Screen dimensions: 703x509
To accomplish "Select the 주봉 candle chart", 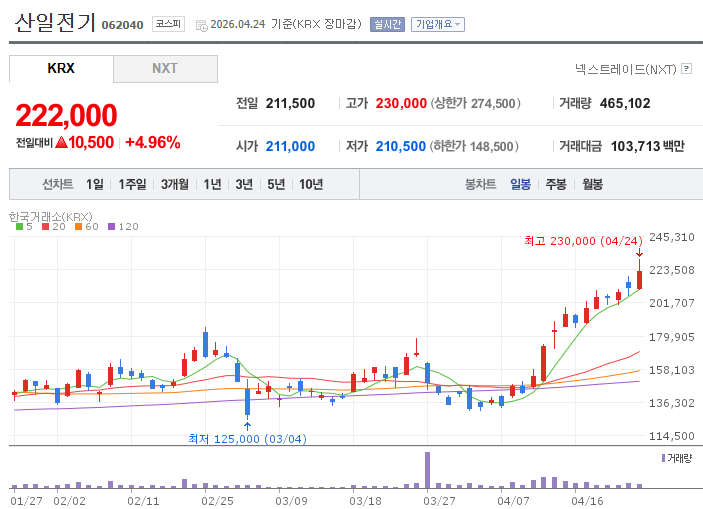I will coord(556,184).
